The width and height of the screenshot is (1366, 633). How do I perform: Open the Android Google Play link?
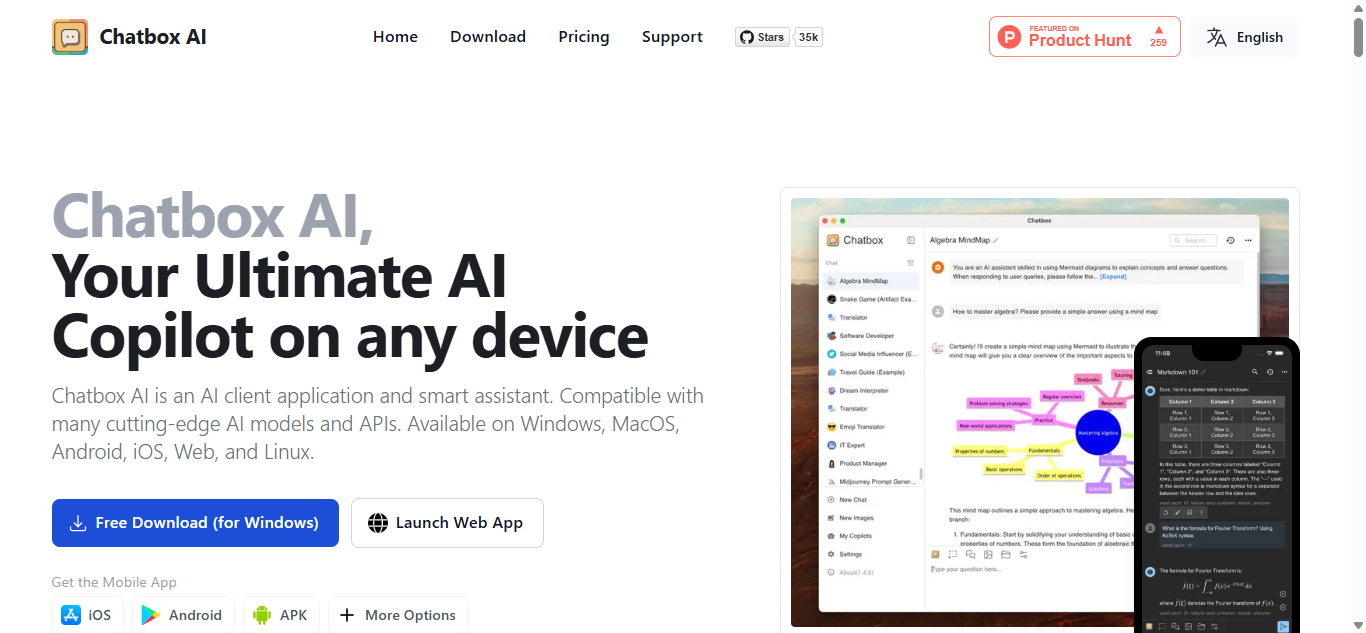click(183, 615)
